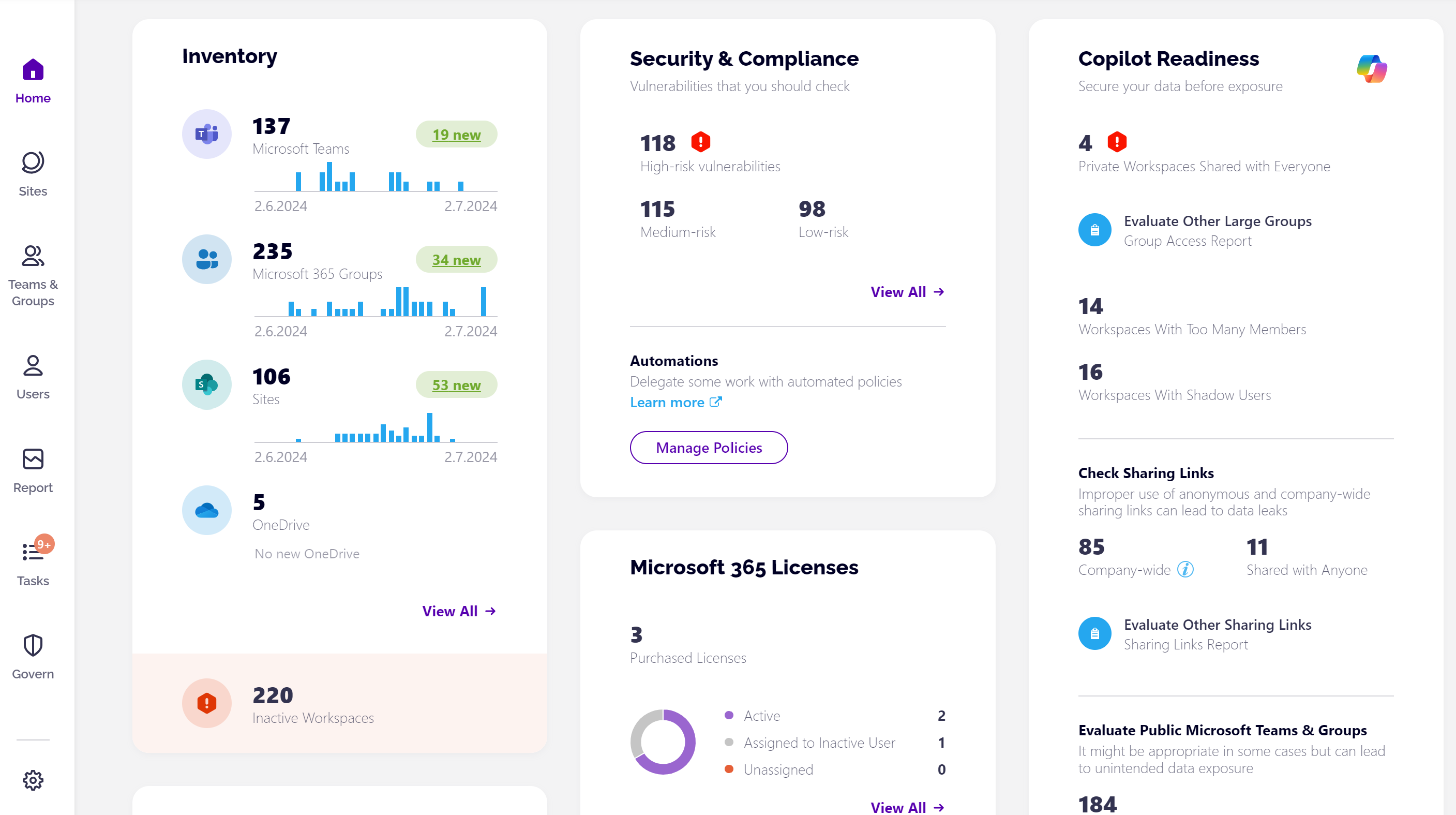The image size is (1456, 815).
Task: Open the Sites section in sidebar
Action: click(x=33, y=174)
